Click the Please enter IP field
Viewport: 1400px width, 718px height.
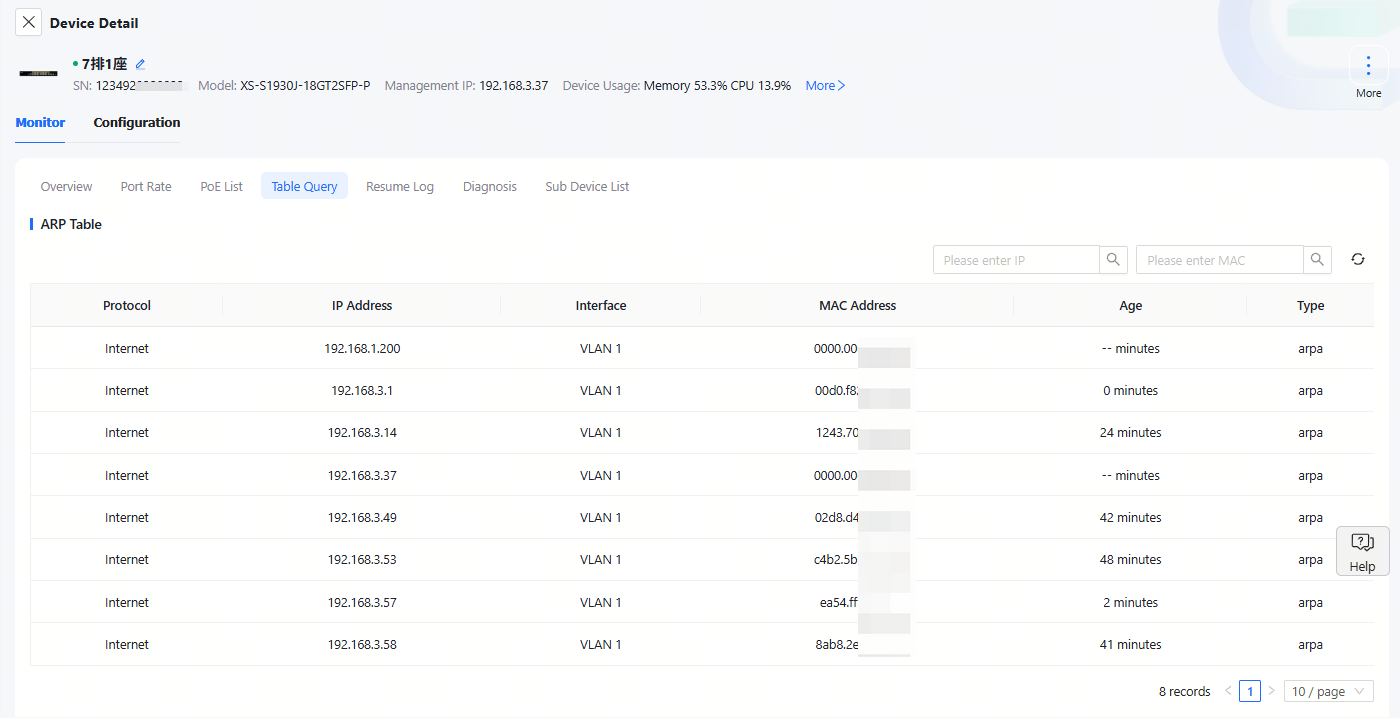[1015, 260]
